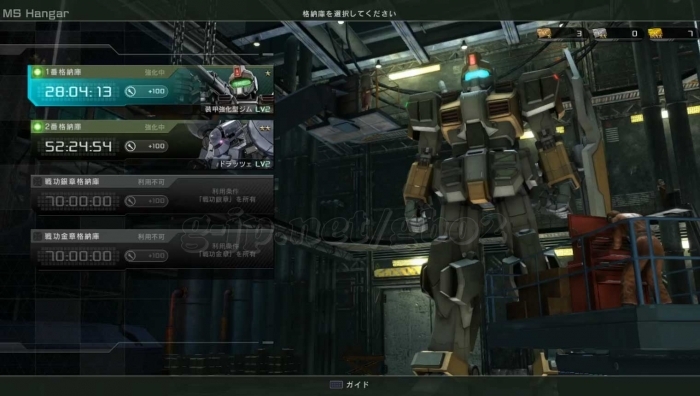Click the wrench icon in hangar 1
Image resolution: width=700 pixels, height=396 pixels.
pos(130,92)
